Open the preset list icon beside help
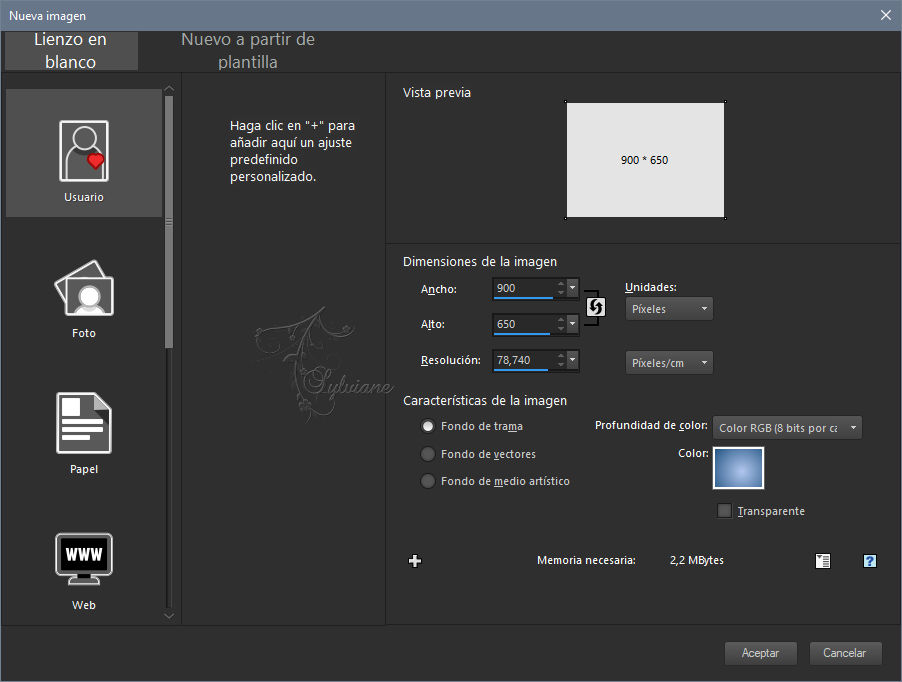The image size is (902, 682). coord(823,561)
